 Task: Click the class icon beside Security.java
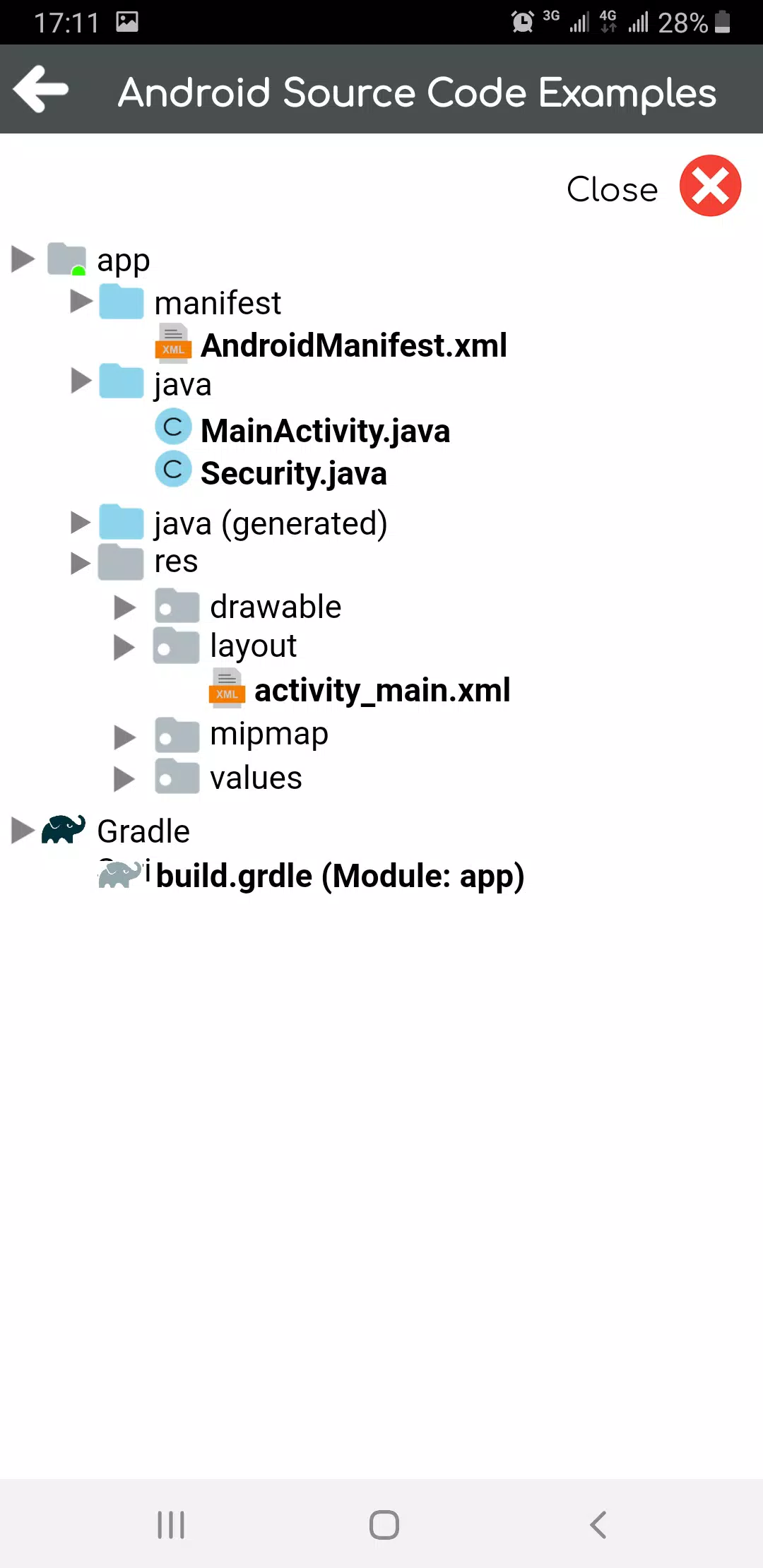[173, 469]
